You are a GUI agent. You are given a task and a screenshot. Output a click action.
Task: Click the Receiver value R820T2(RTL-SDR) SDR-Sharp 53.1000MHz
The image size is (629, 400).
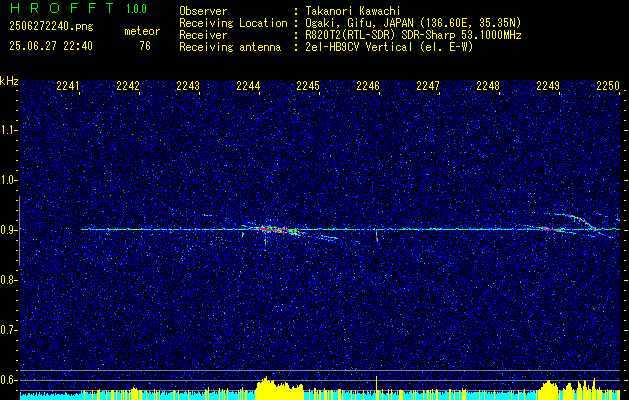pyautogui.click(x=413, y=35)
